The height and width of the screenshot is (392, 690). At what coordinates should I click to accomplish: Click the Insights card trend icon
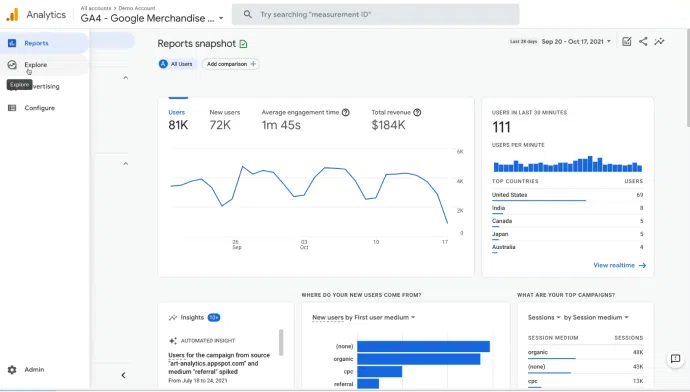click(172, 318)
